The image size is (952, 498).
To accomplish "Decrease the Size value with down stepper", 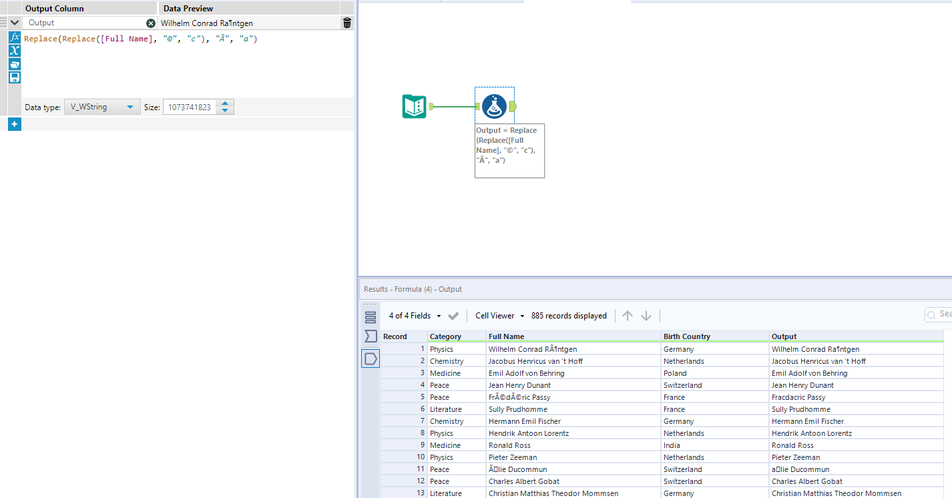I will pos(225,111).
